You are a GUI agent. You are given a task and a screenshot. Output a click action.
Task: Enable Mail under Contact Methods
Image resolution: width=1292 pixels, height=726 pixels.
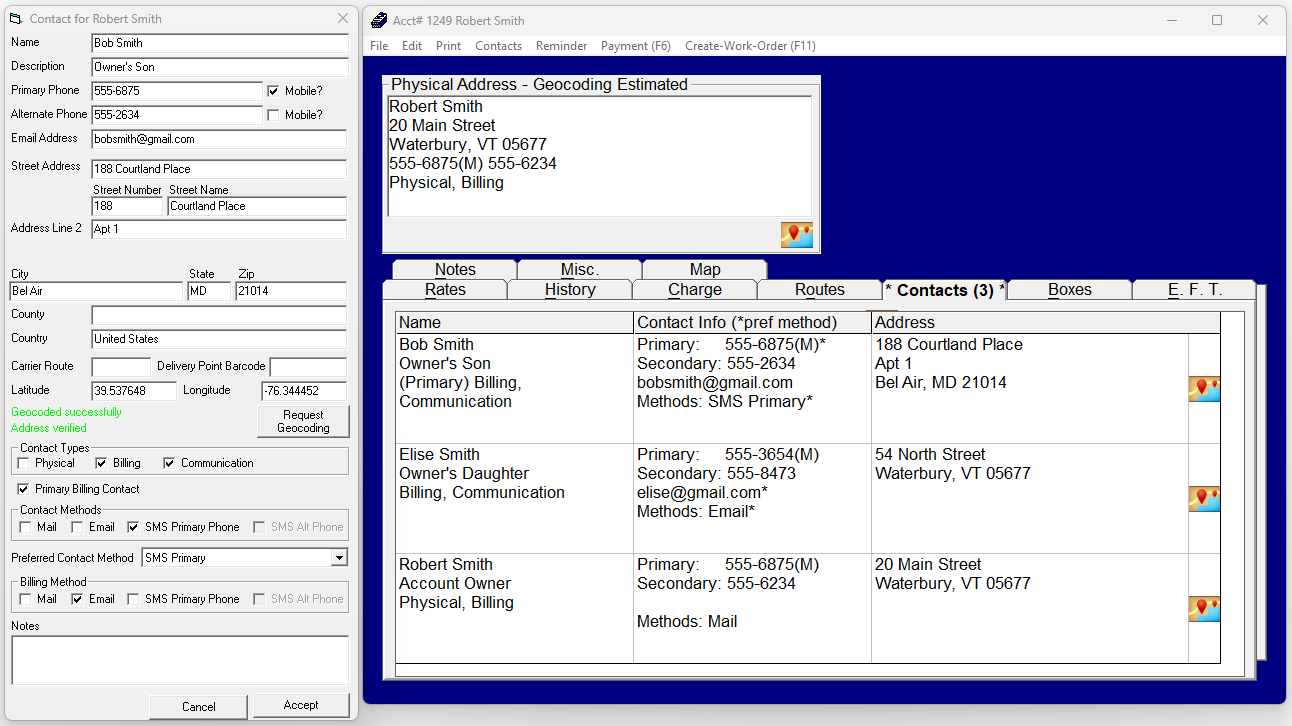[x=25, y=527]
